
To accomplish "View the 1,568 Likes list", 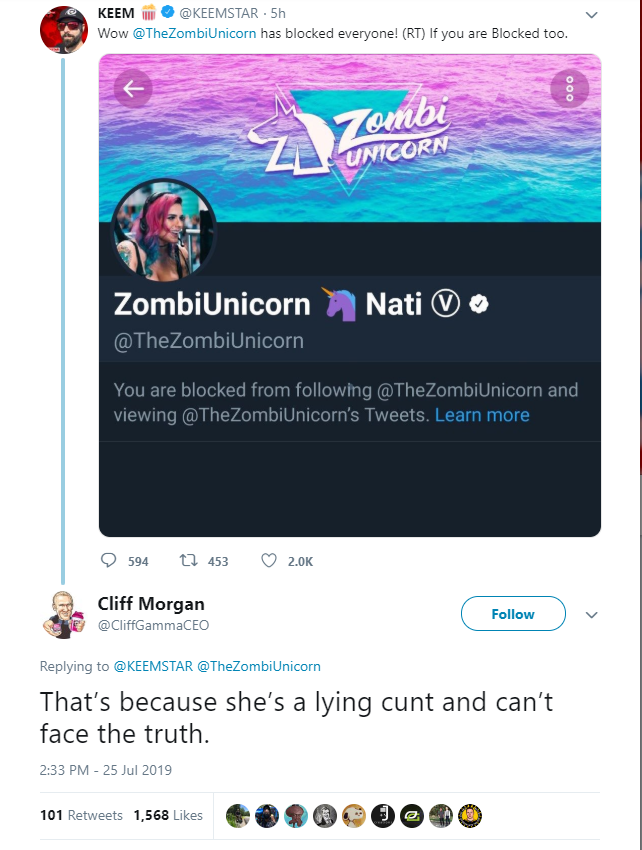I will 168,815.
